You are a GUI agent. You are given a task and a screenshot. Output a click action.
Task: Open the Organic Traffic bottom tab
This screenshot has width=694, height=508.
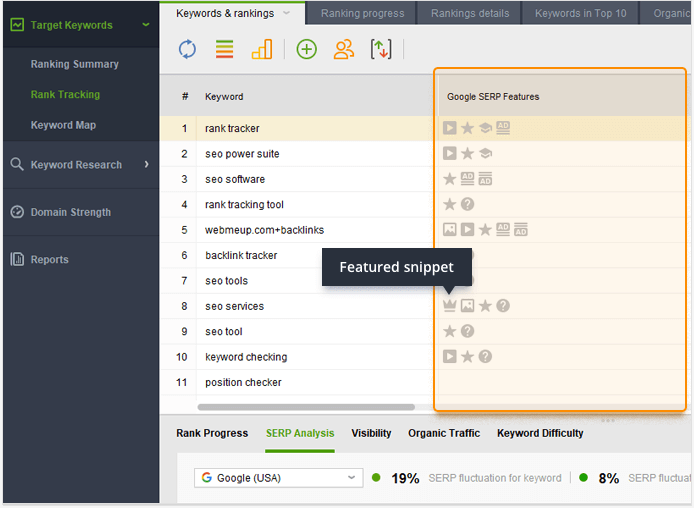[444, 433]
